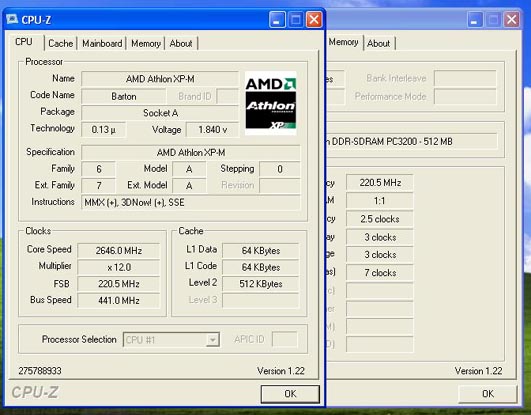The width and height of the screenshot is (531, 415).
Task: Click Version 1.22 in front window
Action: (x=281, y=371)
